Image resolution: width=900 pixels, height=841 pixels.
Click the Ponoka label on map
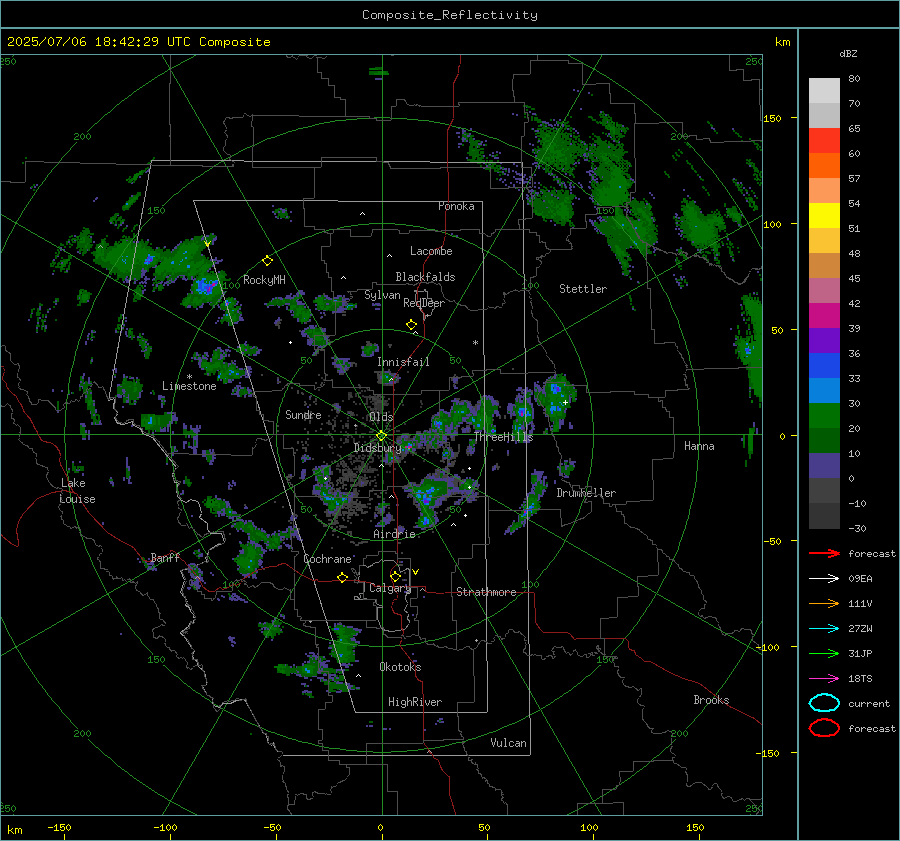(x=456, y=206)
